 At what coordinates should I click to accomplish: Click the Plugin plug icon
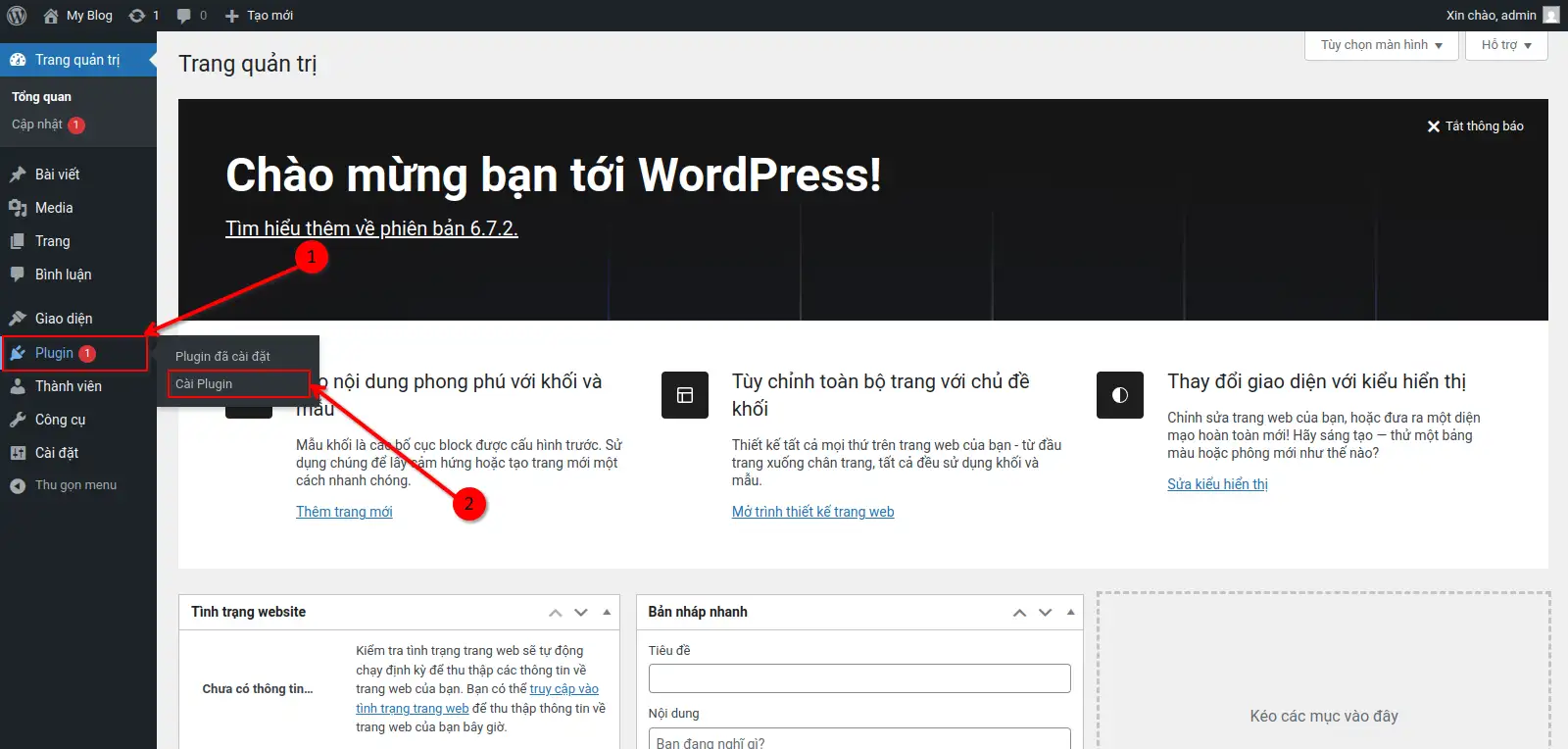[18, 353]
